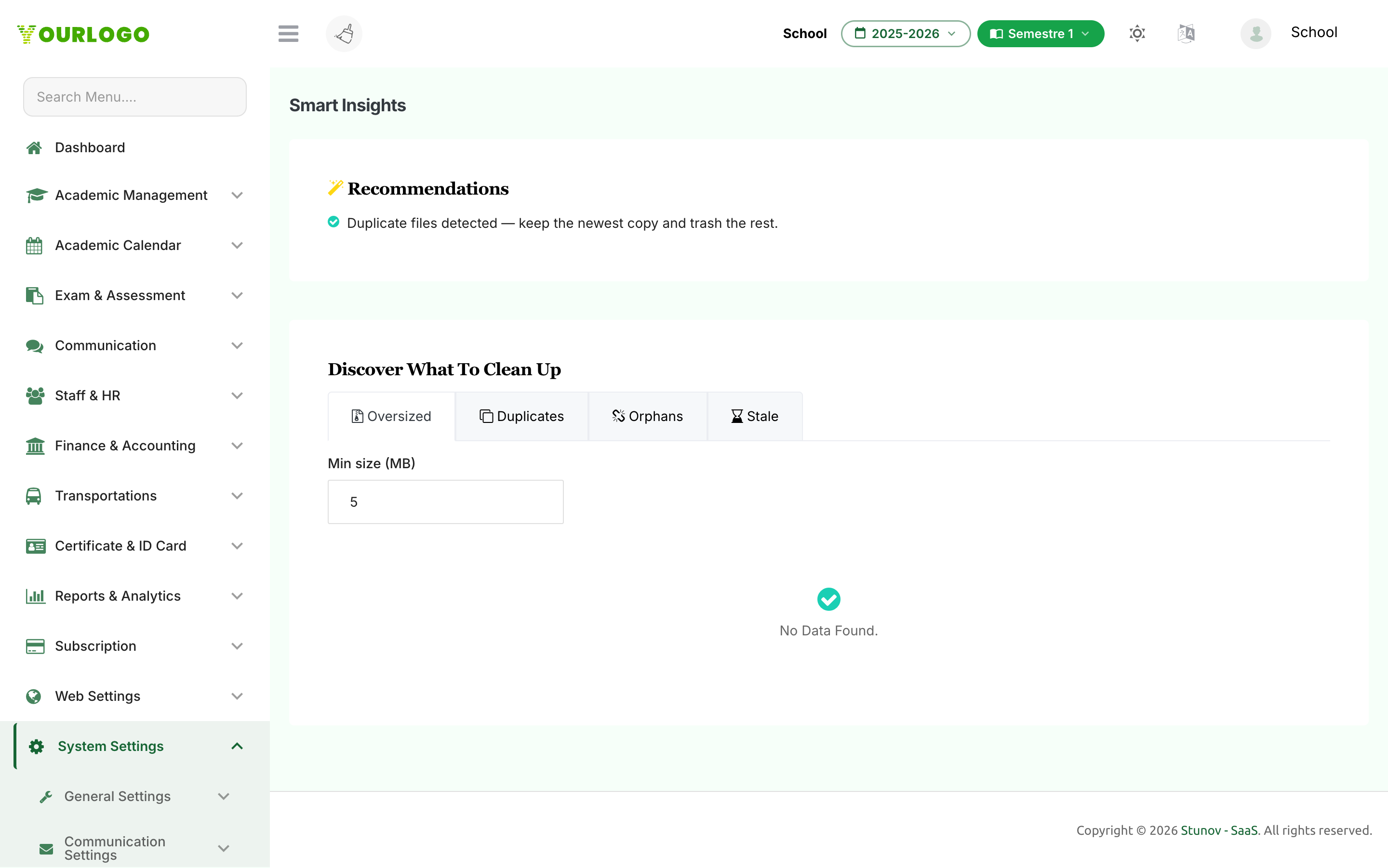Image resolution: width=1388 pixels, height=868 pixels.
Task: Open the Subscription menu label
Action: [96, 646]
